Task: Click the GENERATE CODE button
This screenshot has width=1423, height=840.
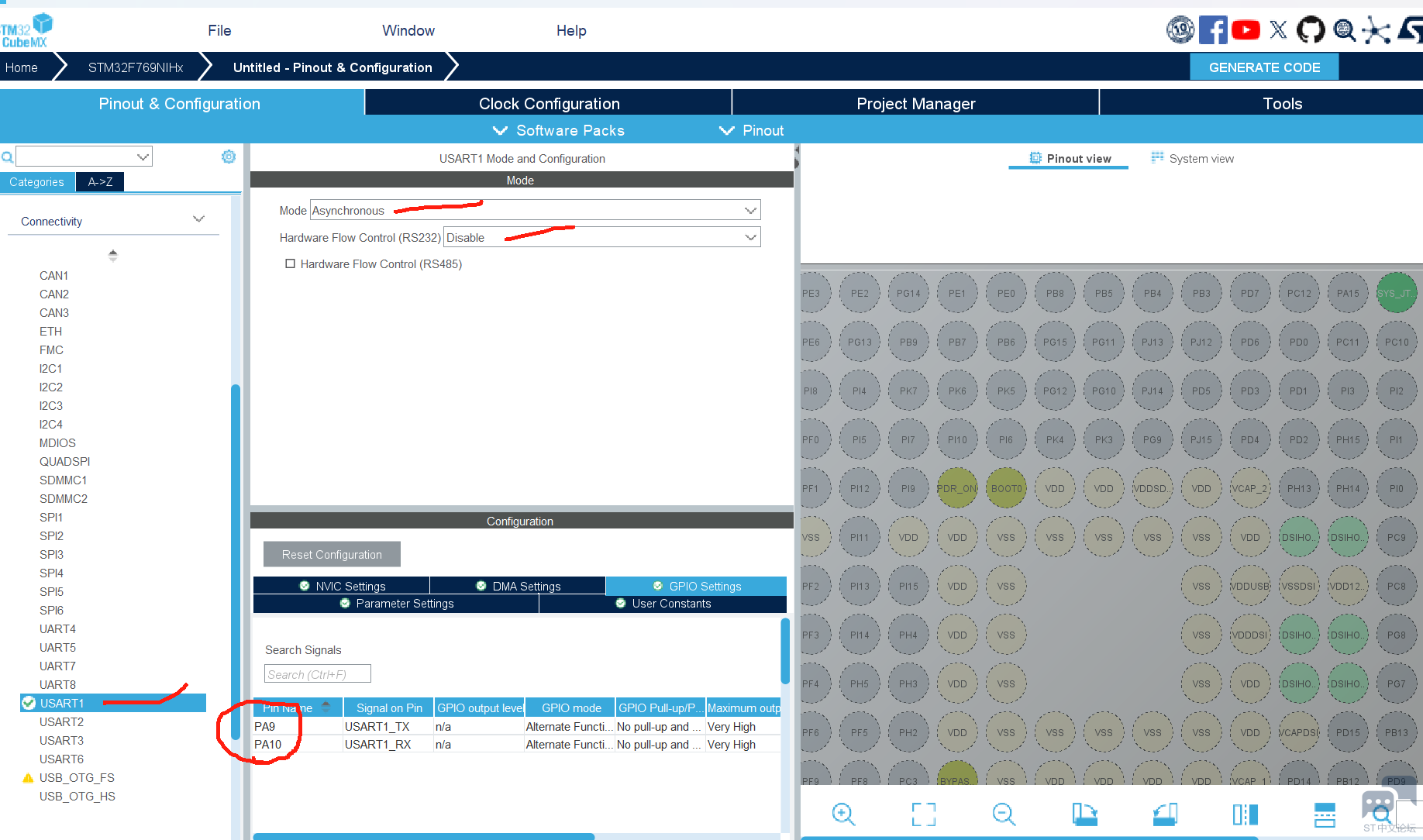Action: [1264, 67]
